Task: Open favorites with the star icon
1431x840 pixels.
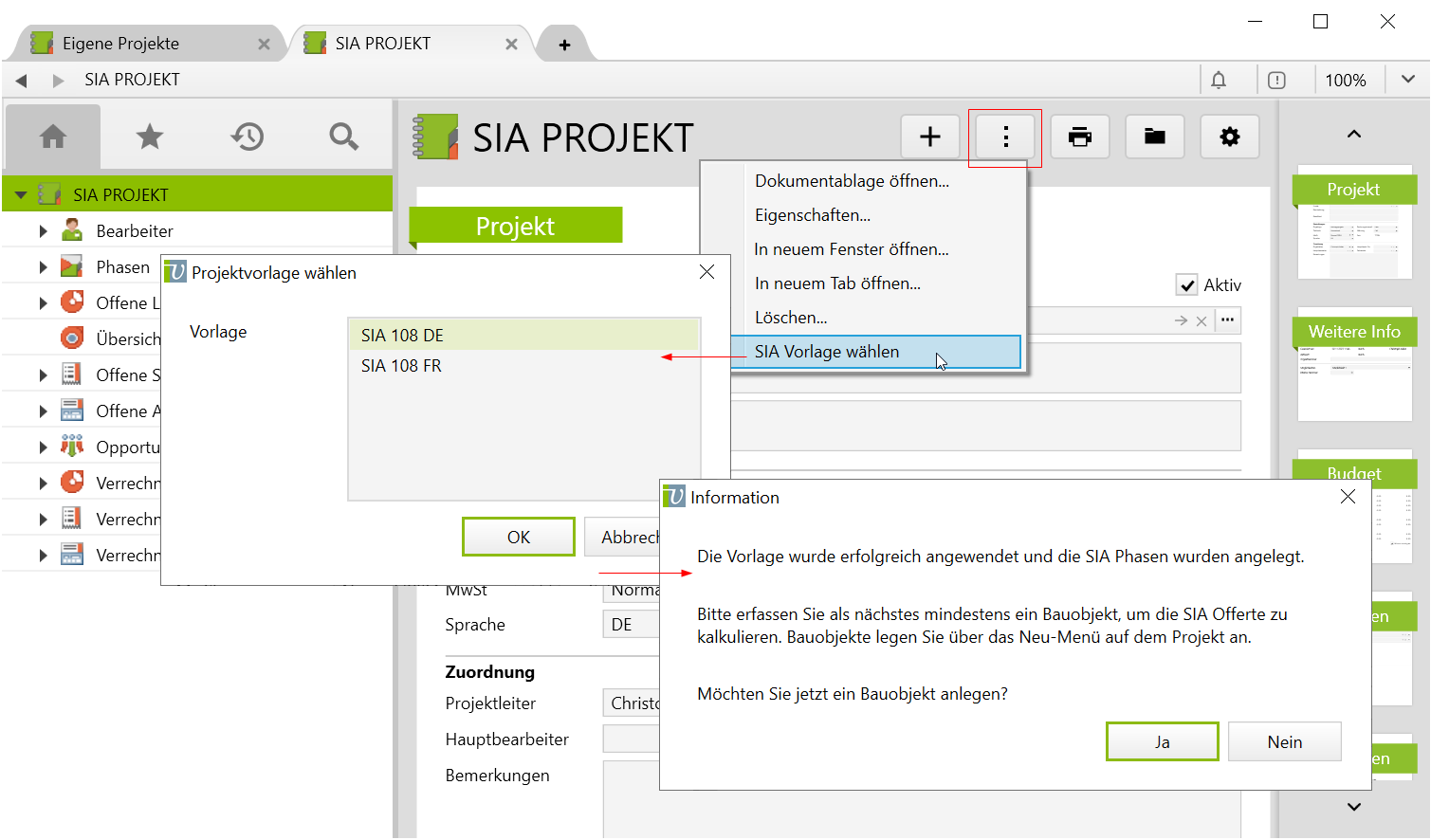Action: coord(150,137)
